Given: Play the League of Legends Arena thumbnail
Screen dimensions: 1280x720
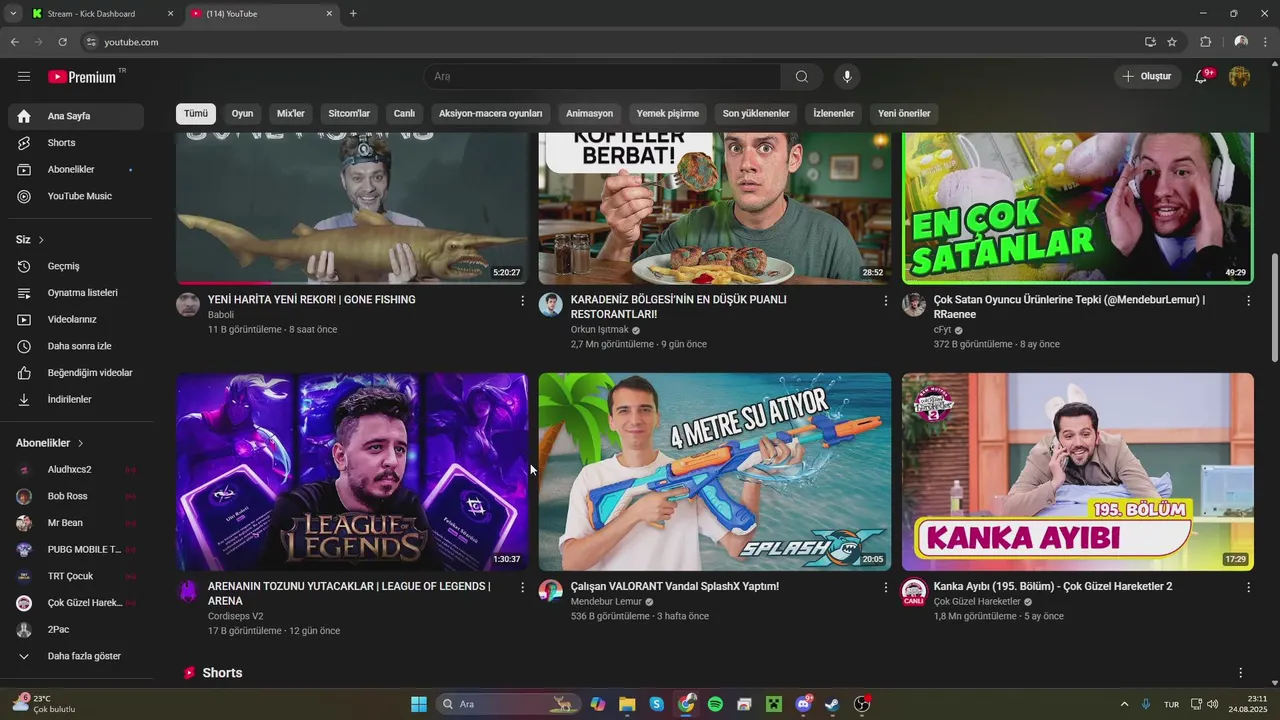Looking at the screenshot, I should pos(352,472).
